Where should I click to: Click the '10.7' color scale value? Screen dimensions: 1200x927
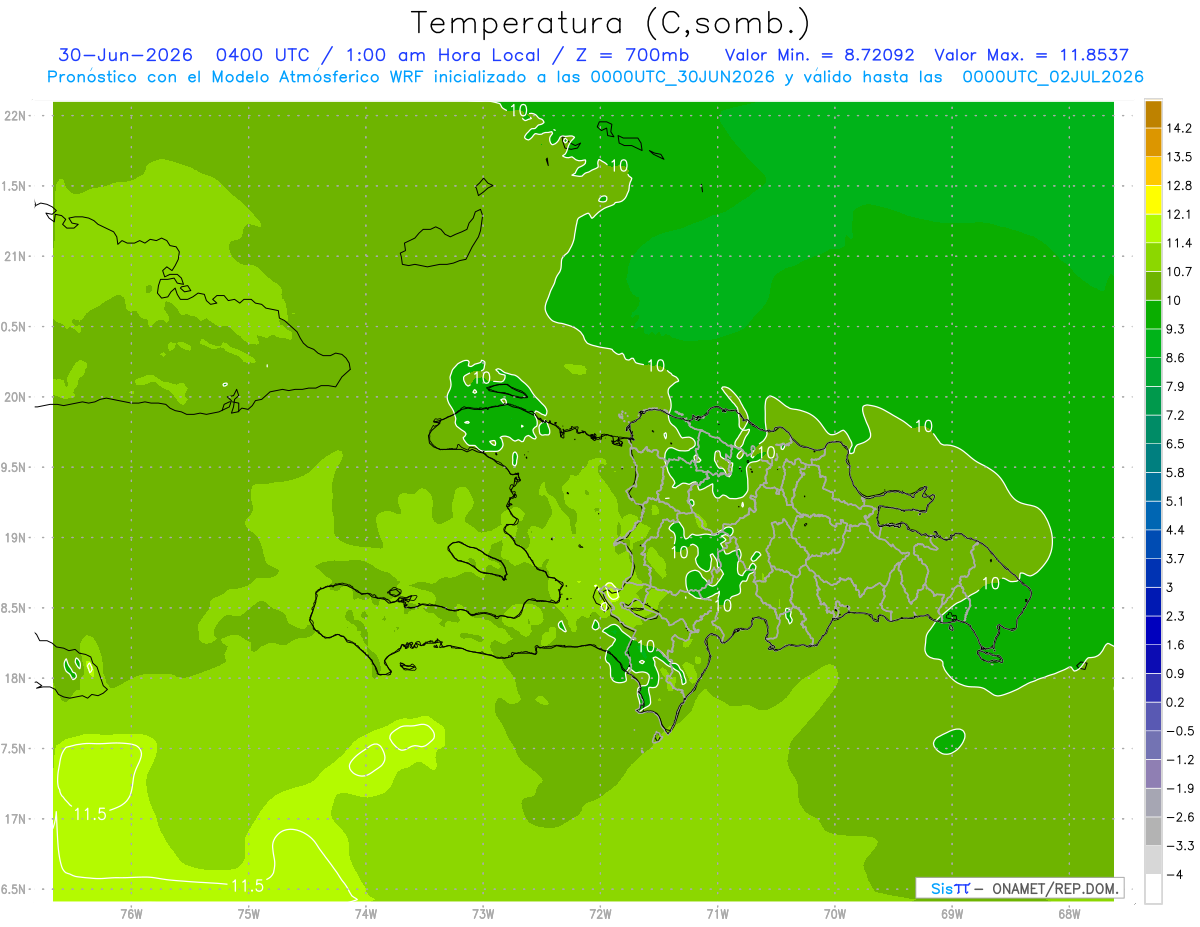tap(1180, 272)
